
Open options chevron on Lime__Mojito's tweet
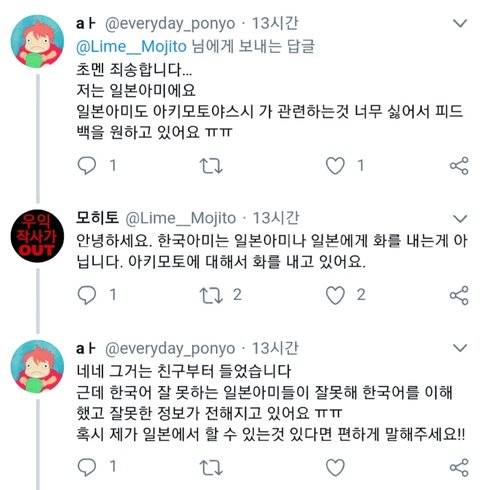(x=460, y=218)
